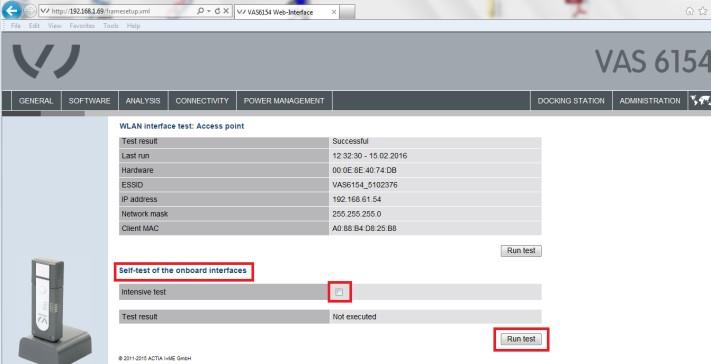The image size is (711, 364).
Task: Run the WLAN access point test
Action: [521, 251]
